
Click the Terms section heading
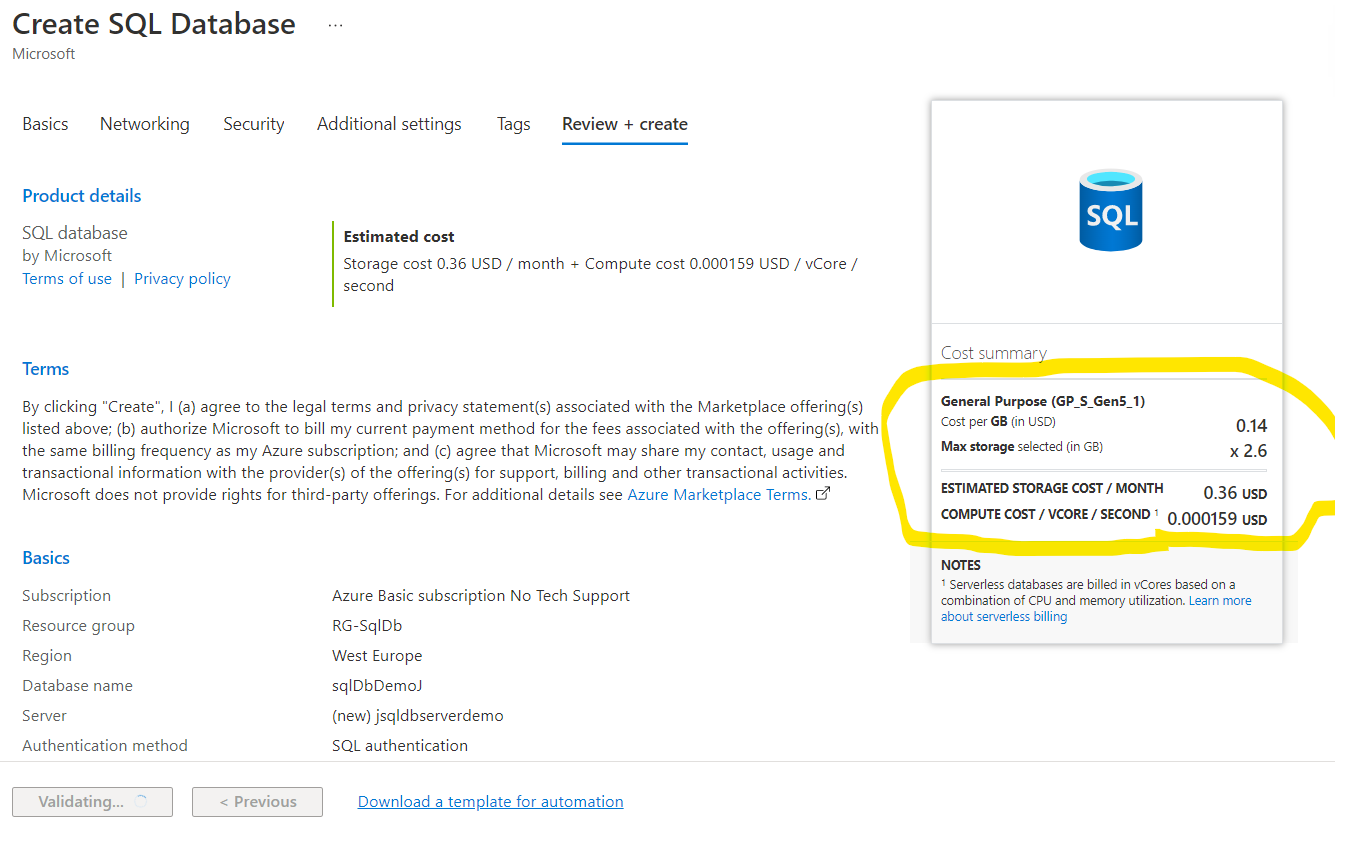[x=46, y=369]
